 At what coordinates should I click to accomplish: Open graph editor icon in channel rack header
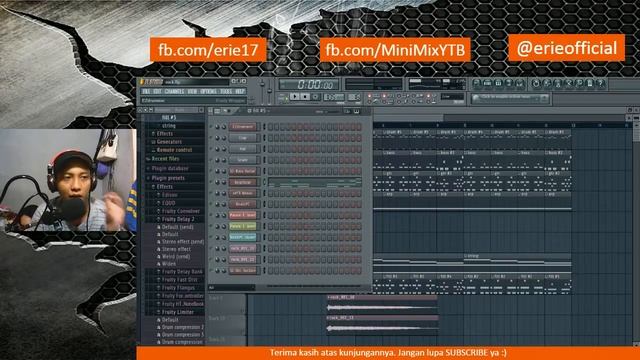(x=347, y=111)
